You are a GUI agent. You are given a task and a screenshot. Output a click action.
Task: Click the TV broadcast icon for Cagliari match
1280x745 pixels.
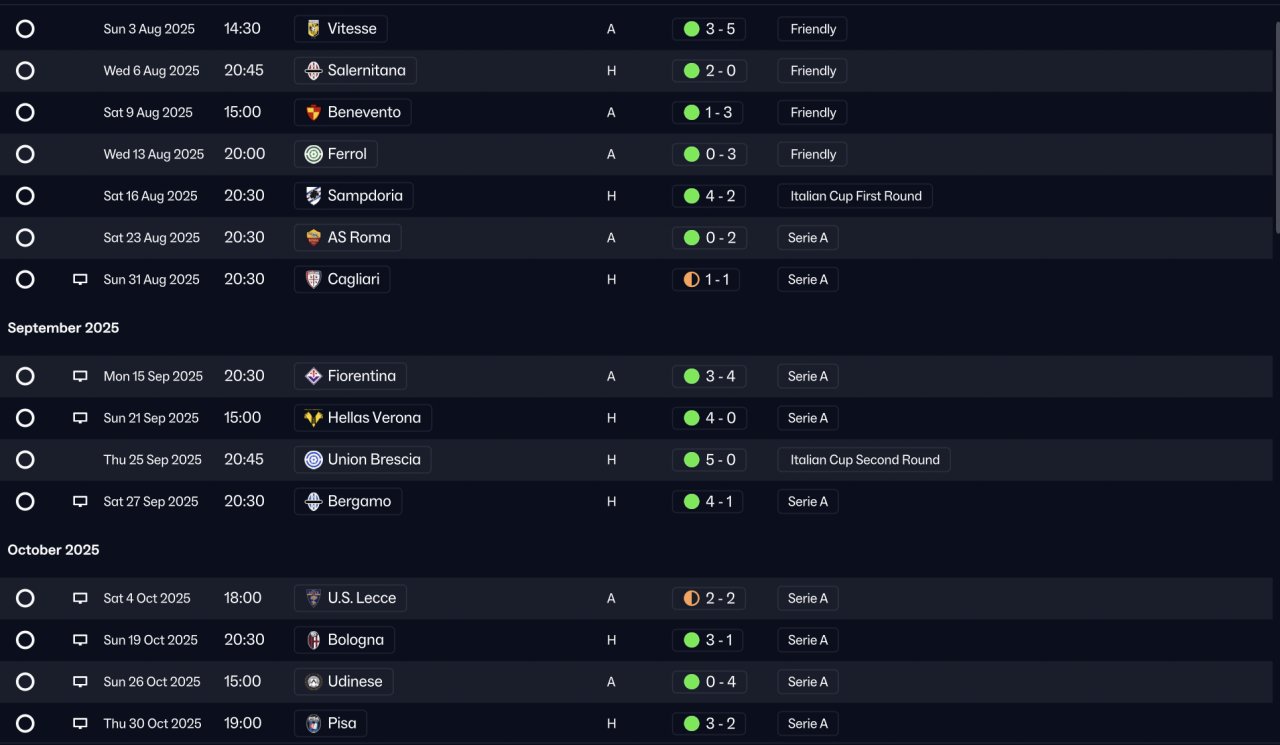80,280
